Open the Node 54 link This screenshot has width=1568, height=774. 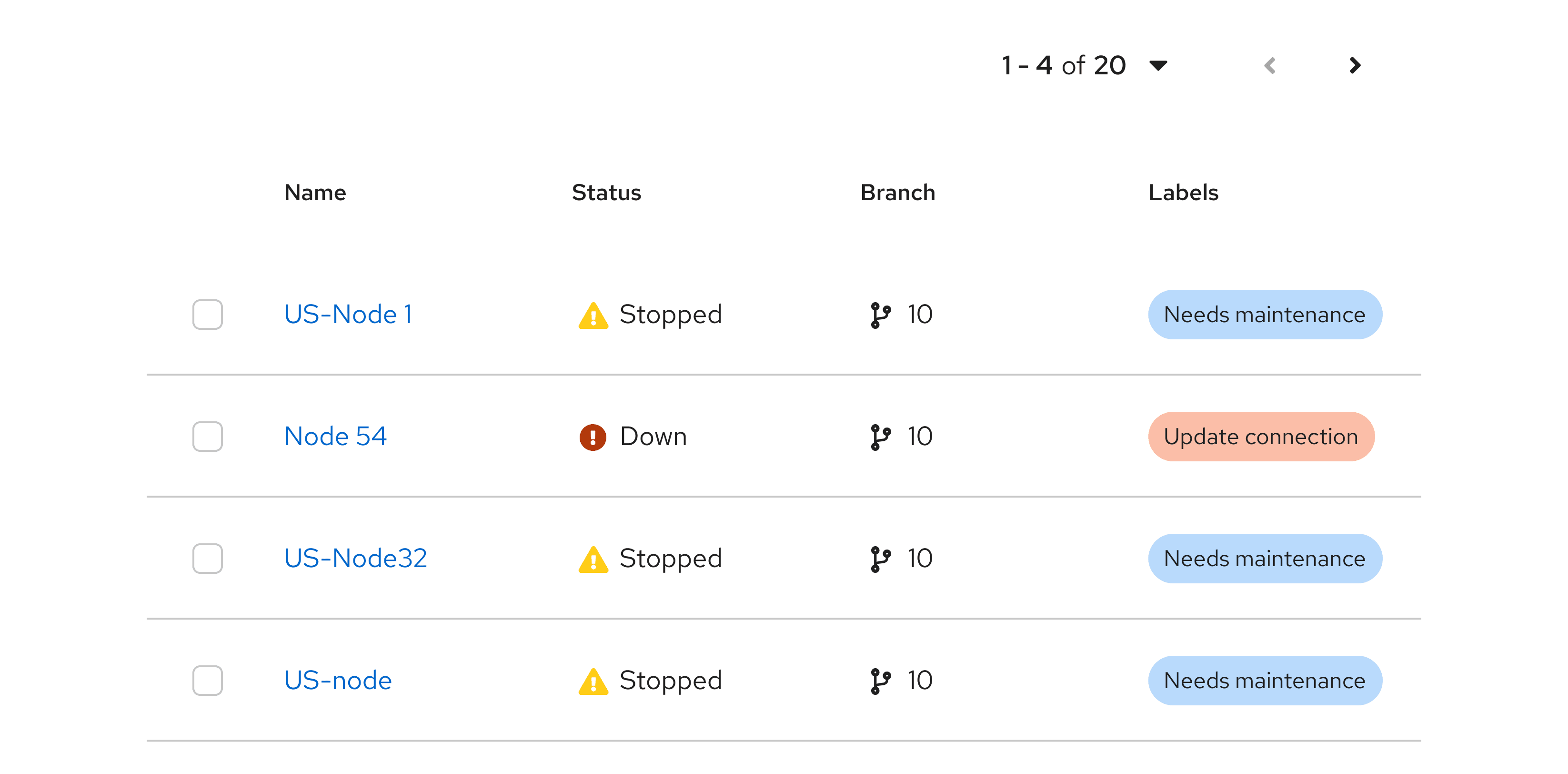(x=335, y=436)
